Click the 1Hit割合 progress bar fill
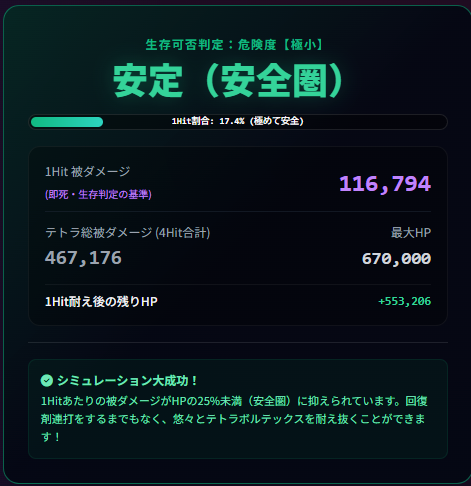This screenshot has height=486, width=471. coord(67,122)
